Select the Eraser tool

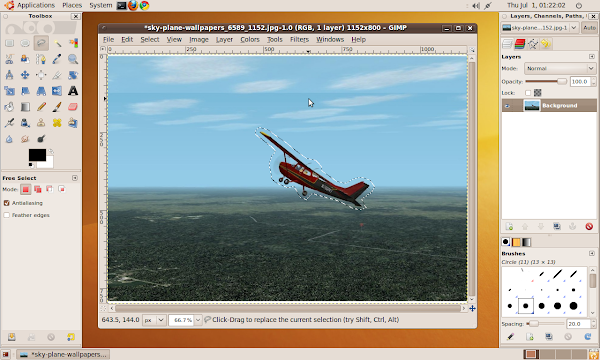pyautogui.click(x=73, y=107)
